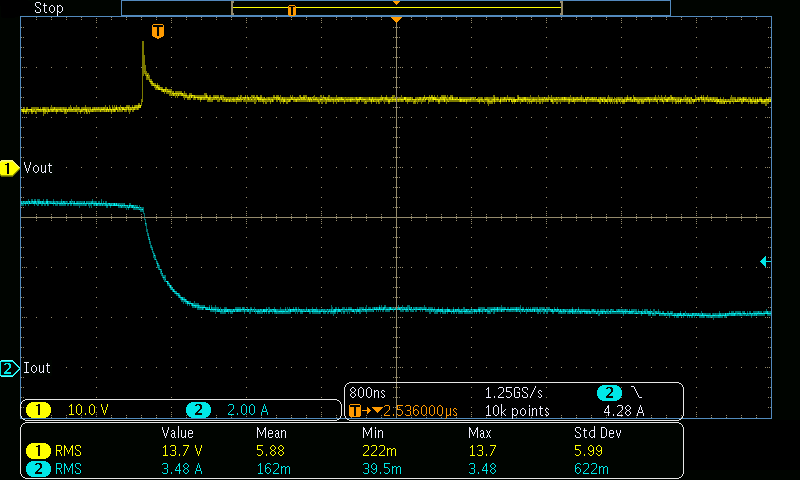Screen dimensions: 800x480
Task: Select the 800ns horizontal timebase readout
Action: pos(368,392)
